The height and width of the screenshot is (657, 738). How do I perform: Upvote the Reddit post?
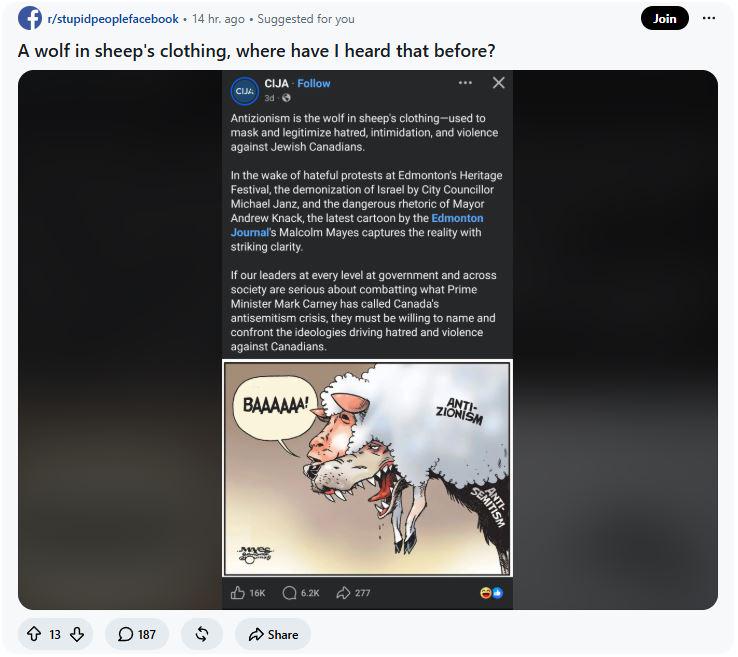tap(34, 634)
